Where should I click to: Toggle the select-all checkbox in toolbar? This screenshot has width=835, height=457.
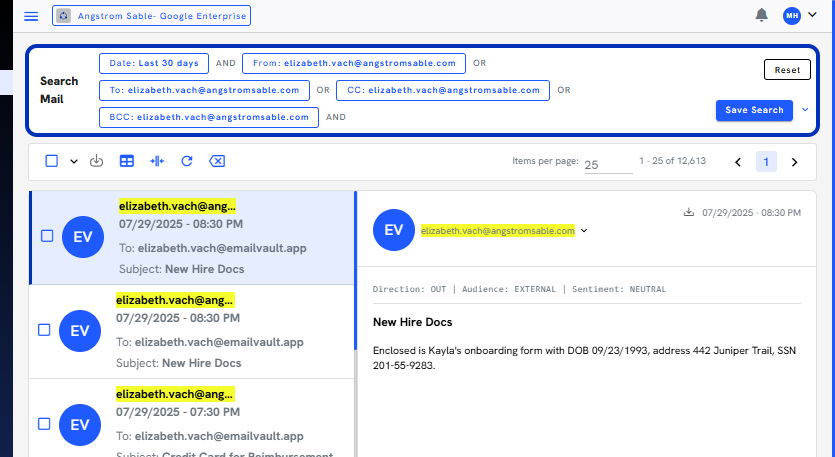52,161
